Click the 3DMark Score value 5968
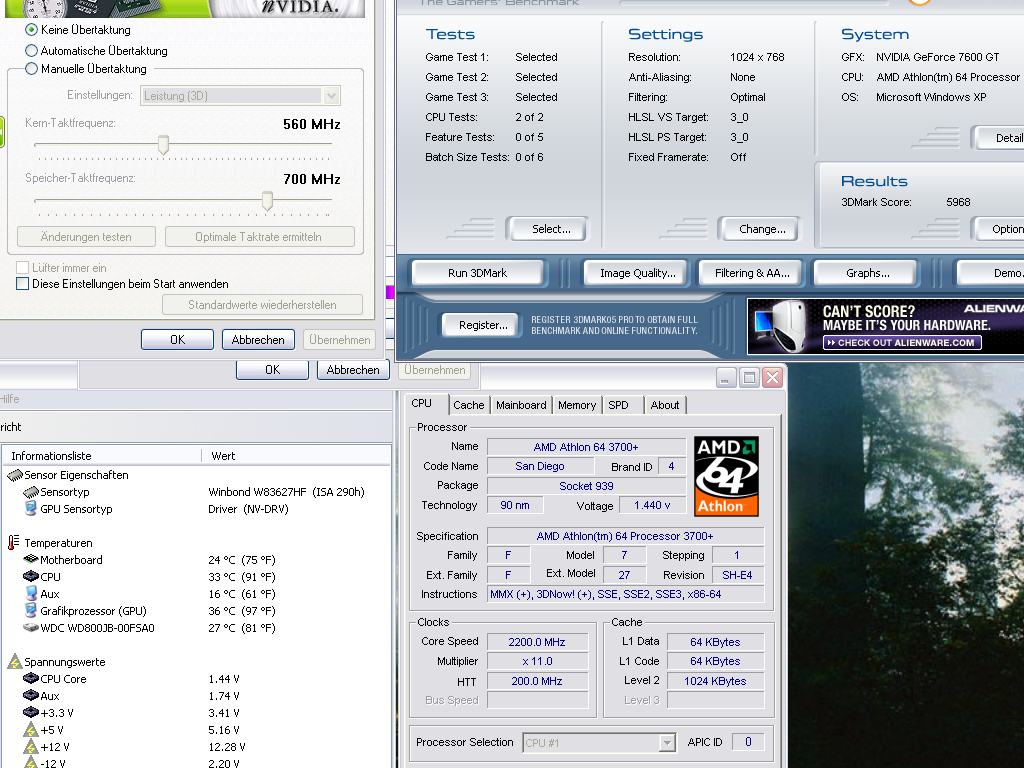Image resolution: width=1024 pixels, height=768 pixels. click(x=958, y=202)
